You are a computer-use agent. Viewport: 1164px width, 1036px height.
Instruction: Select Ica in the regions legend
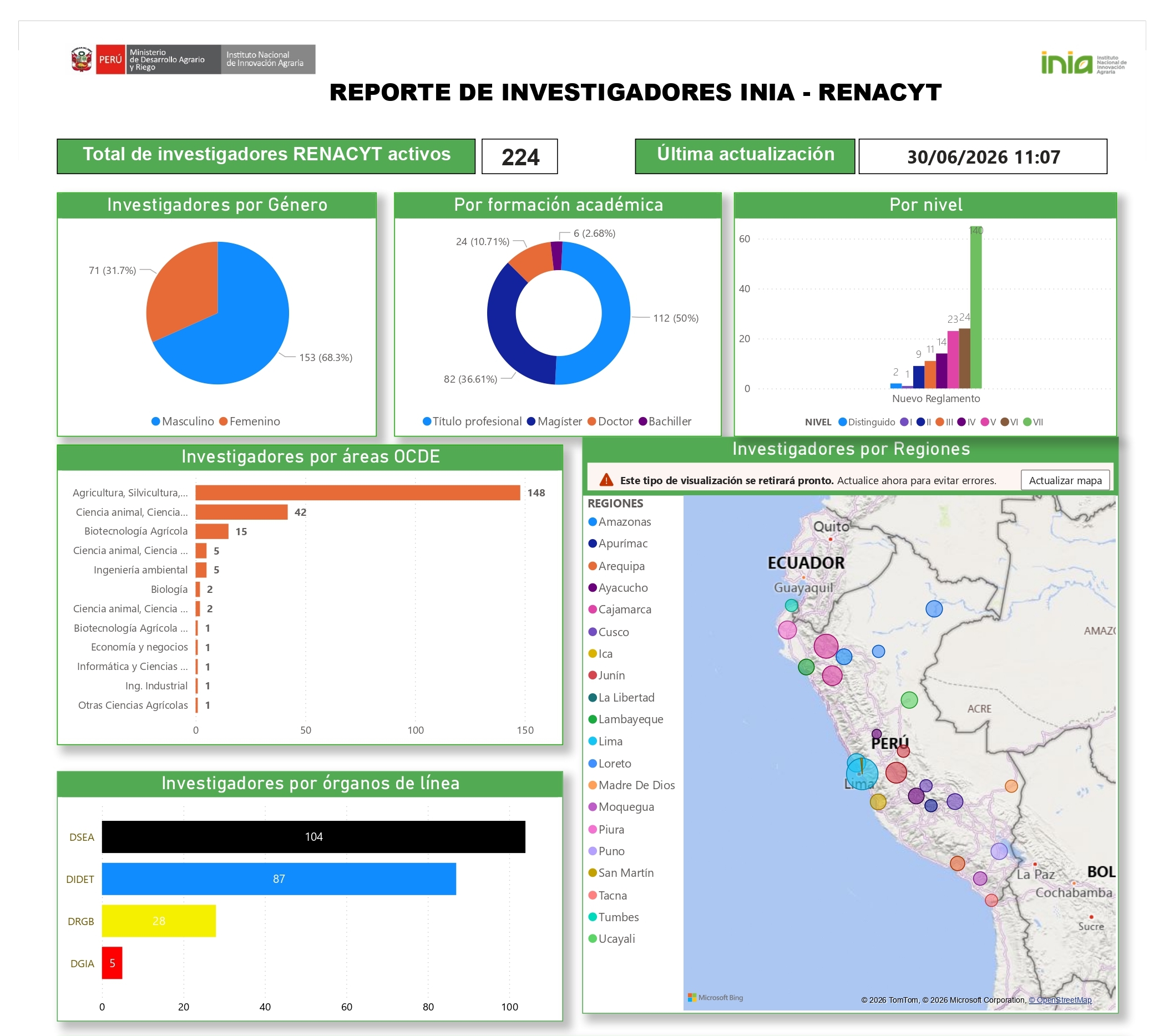coord(600,653)
